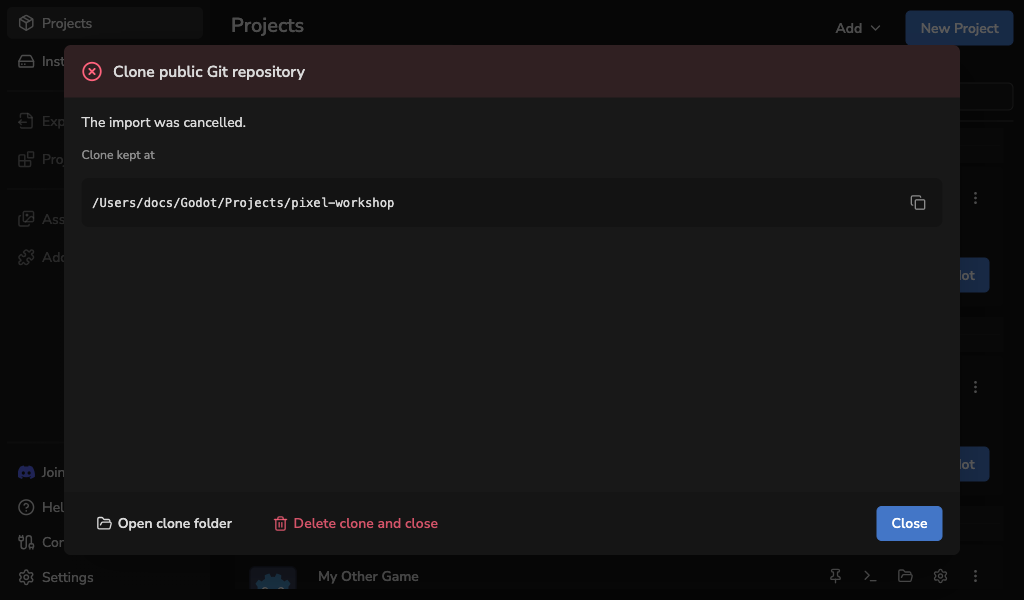Open My Other Game gear settings

(940, 576)
